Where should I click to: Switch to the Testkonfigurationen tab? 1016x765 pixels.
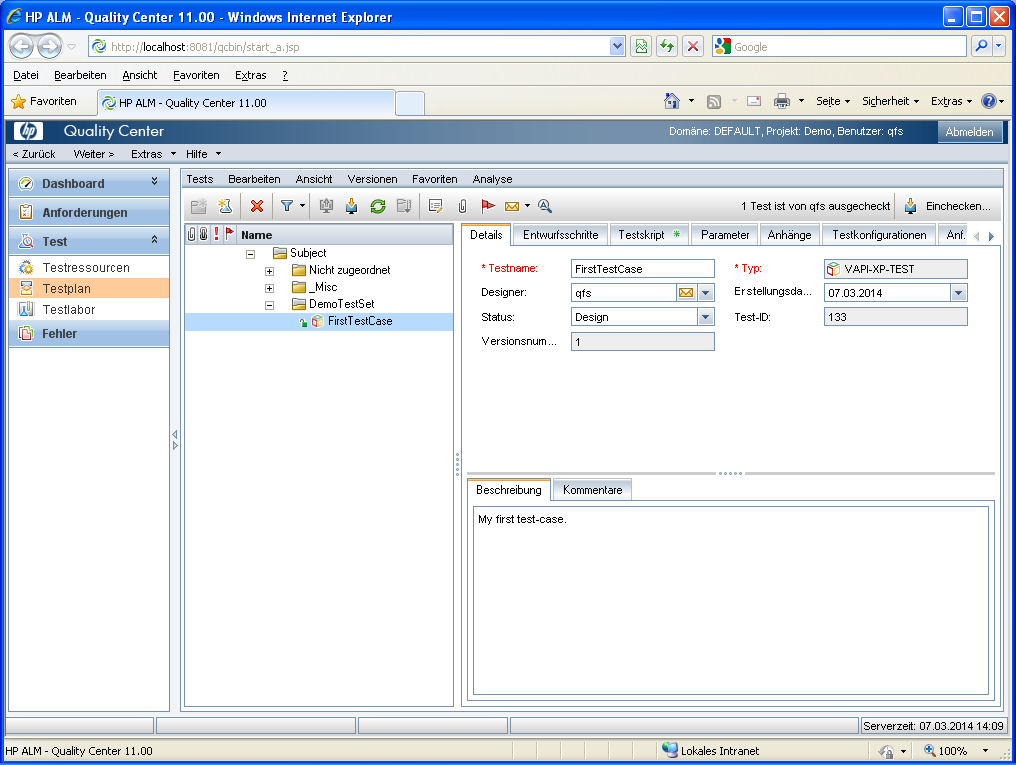point(879,235)
